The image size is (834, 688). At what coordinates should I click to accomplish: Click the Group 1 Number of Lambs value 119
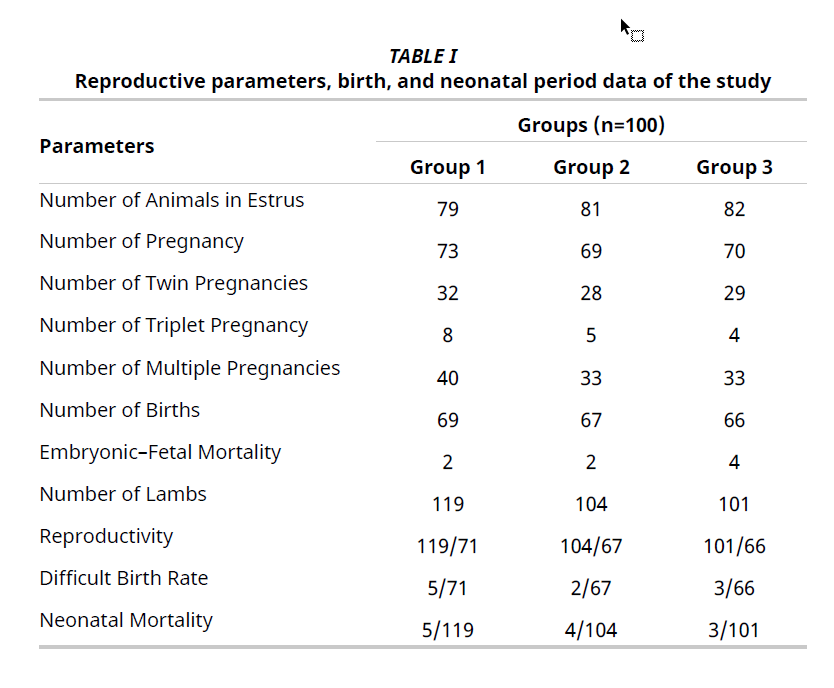coord(447,505)
